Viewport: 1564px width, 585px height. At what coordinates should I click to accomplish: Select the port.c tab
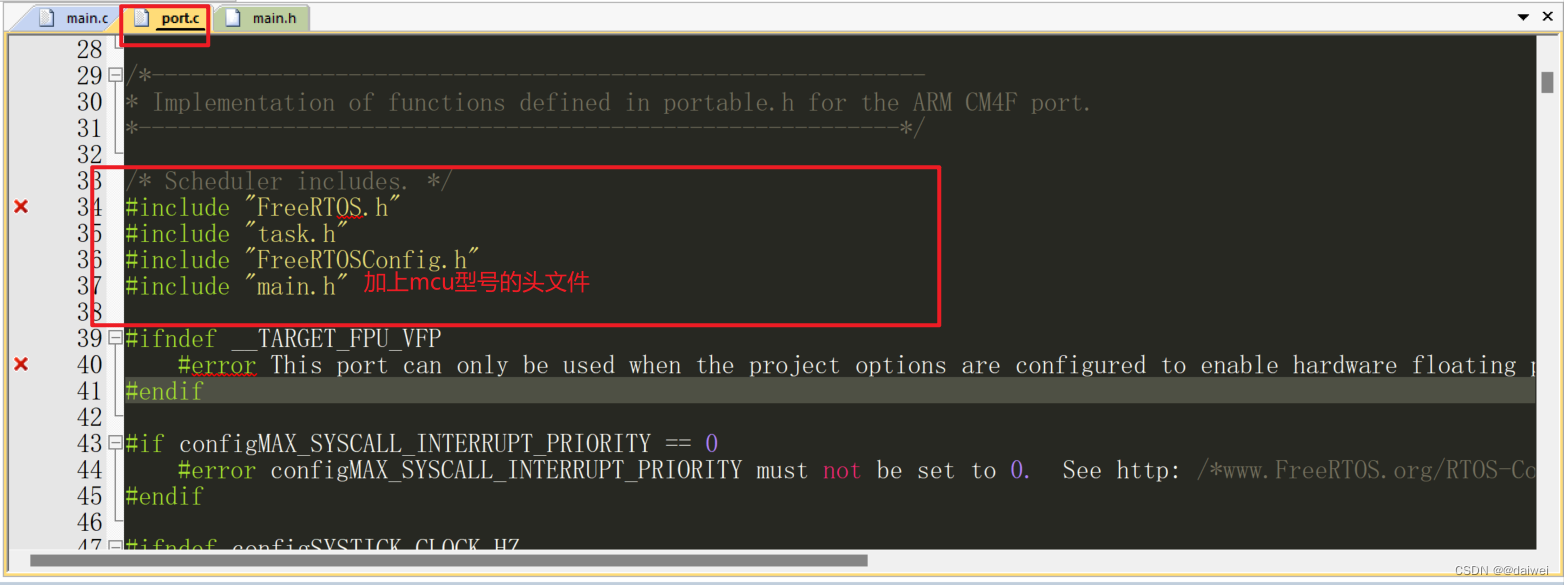click(166, 18)
